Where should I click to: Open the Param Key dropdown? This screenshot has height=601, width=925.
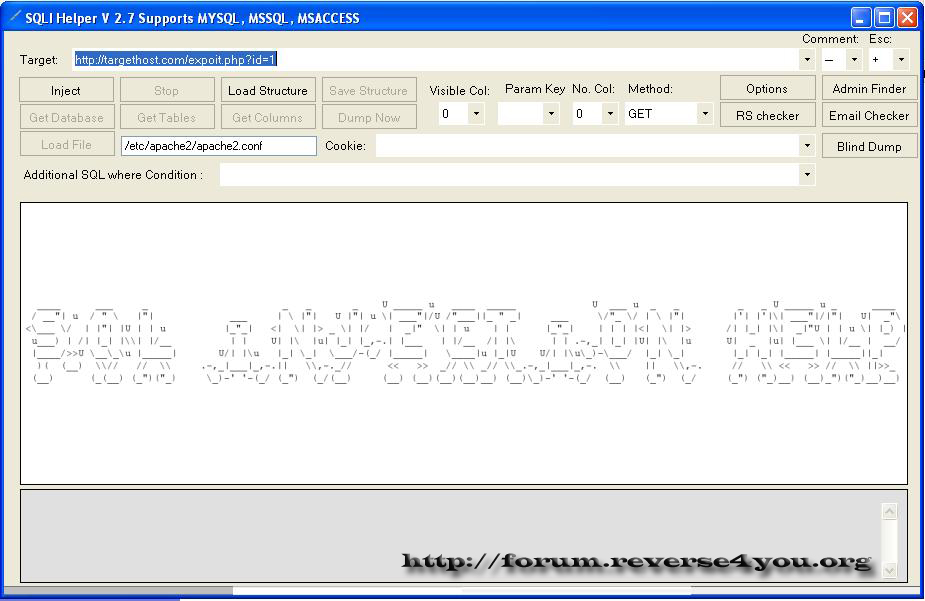pyautogui.click(x=551, y=113)
